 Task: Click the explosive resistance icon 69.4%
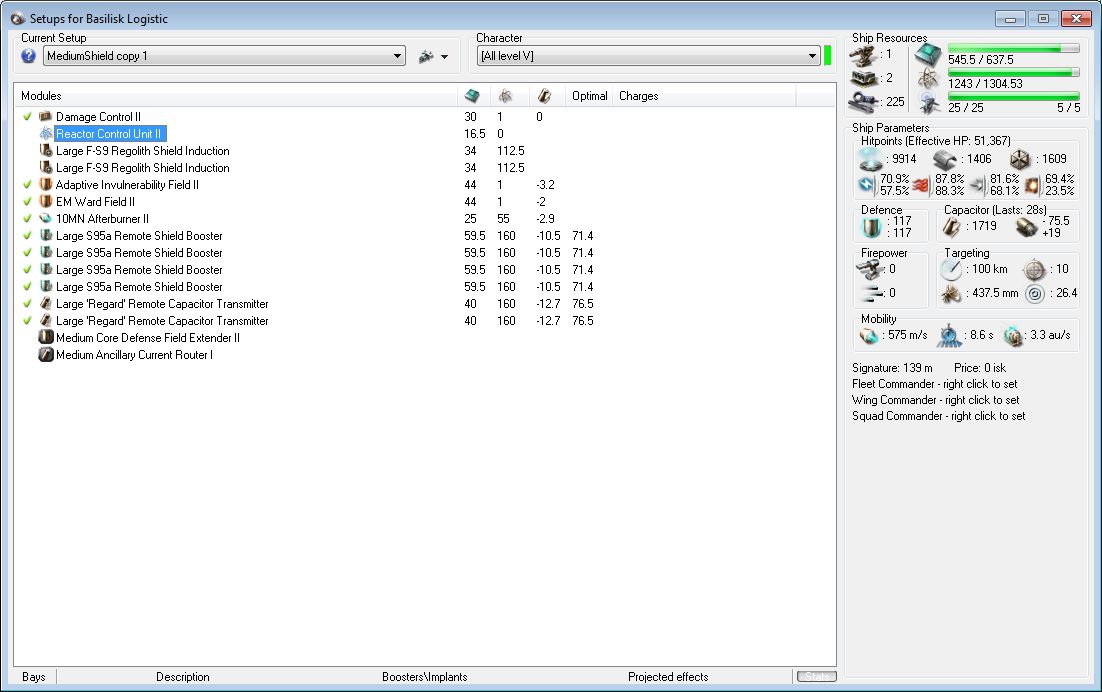point(1032,185)
